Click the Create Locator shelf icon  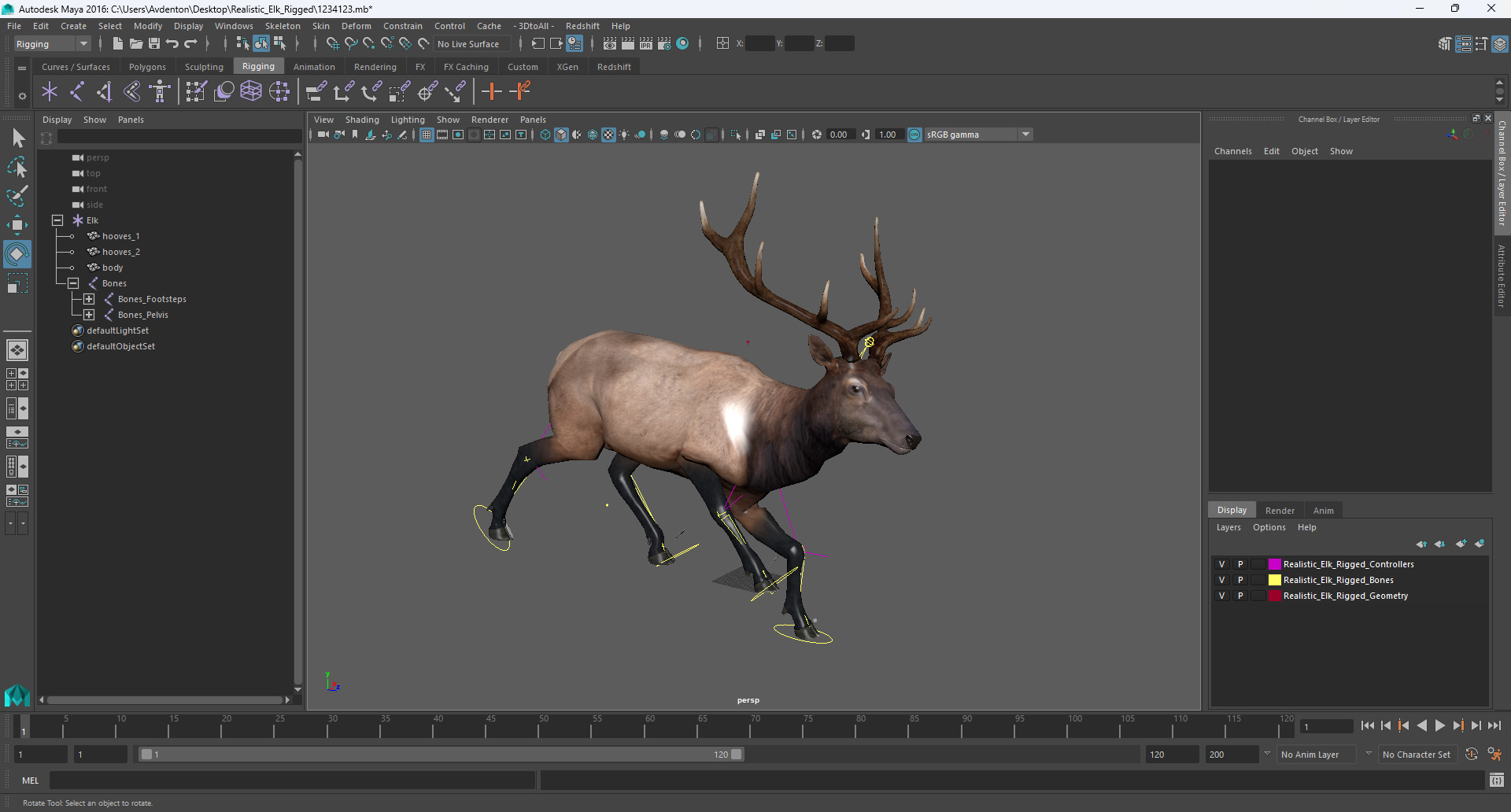point(50,92)
